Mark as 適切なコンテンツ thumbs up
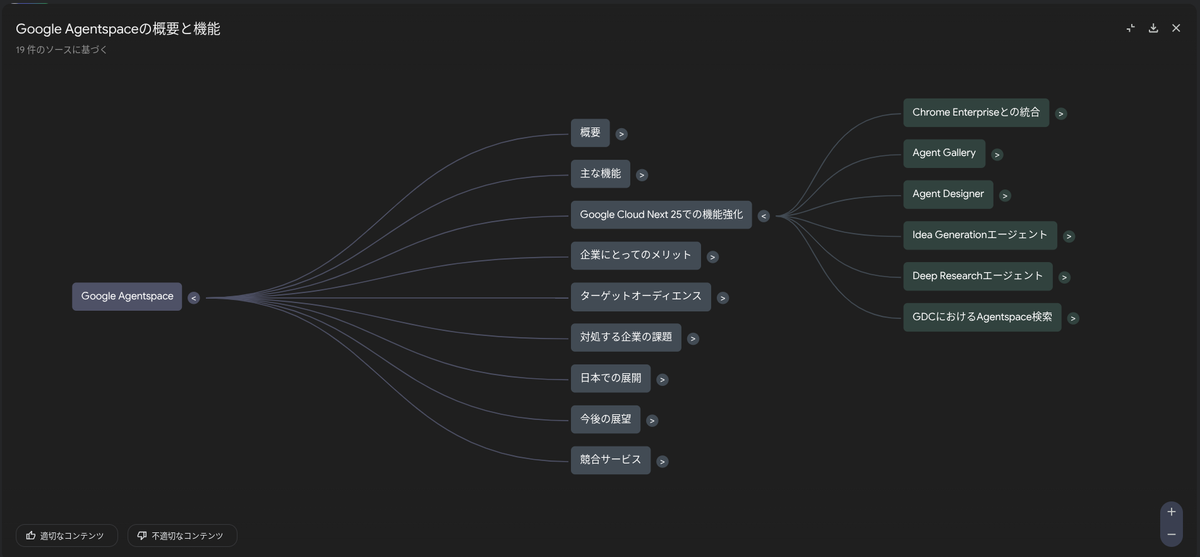1200x557 pixels. click(67, 536)
